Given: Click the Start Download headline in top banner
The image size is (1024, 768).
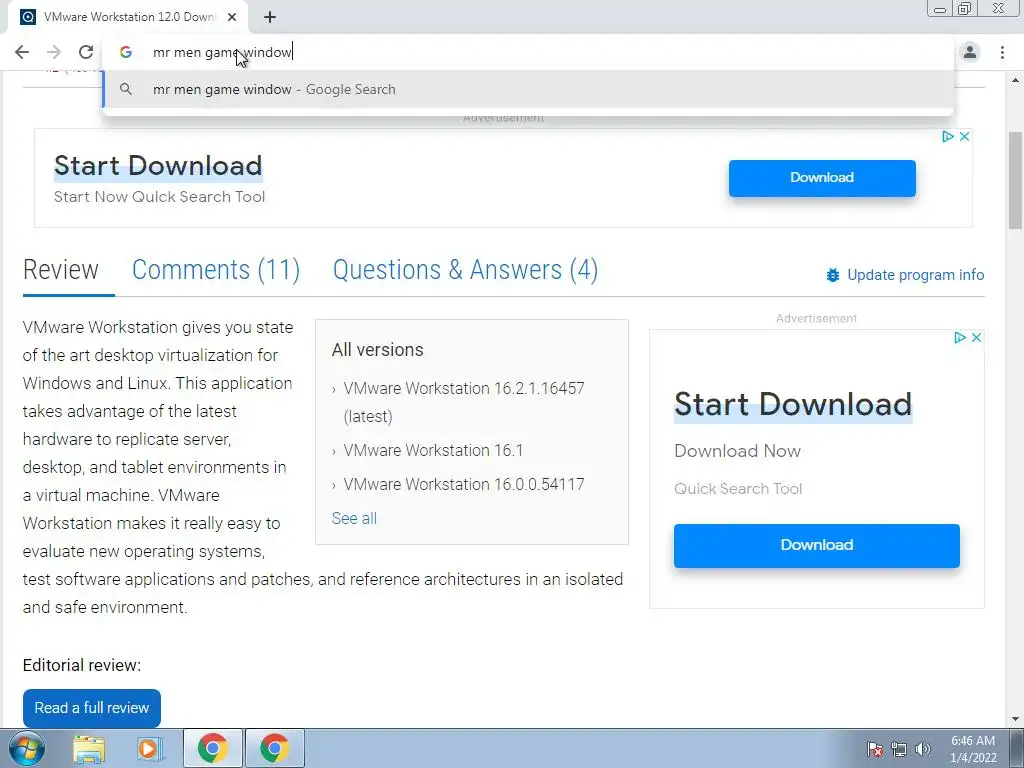Looking at the screenshot, I should click(x=158, y=166).
